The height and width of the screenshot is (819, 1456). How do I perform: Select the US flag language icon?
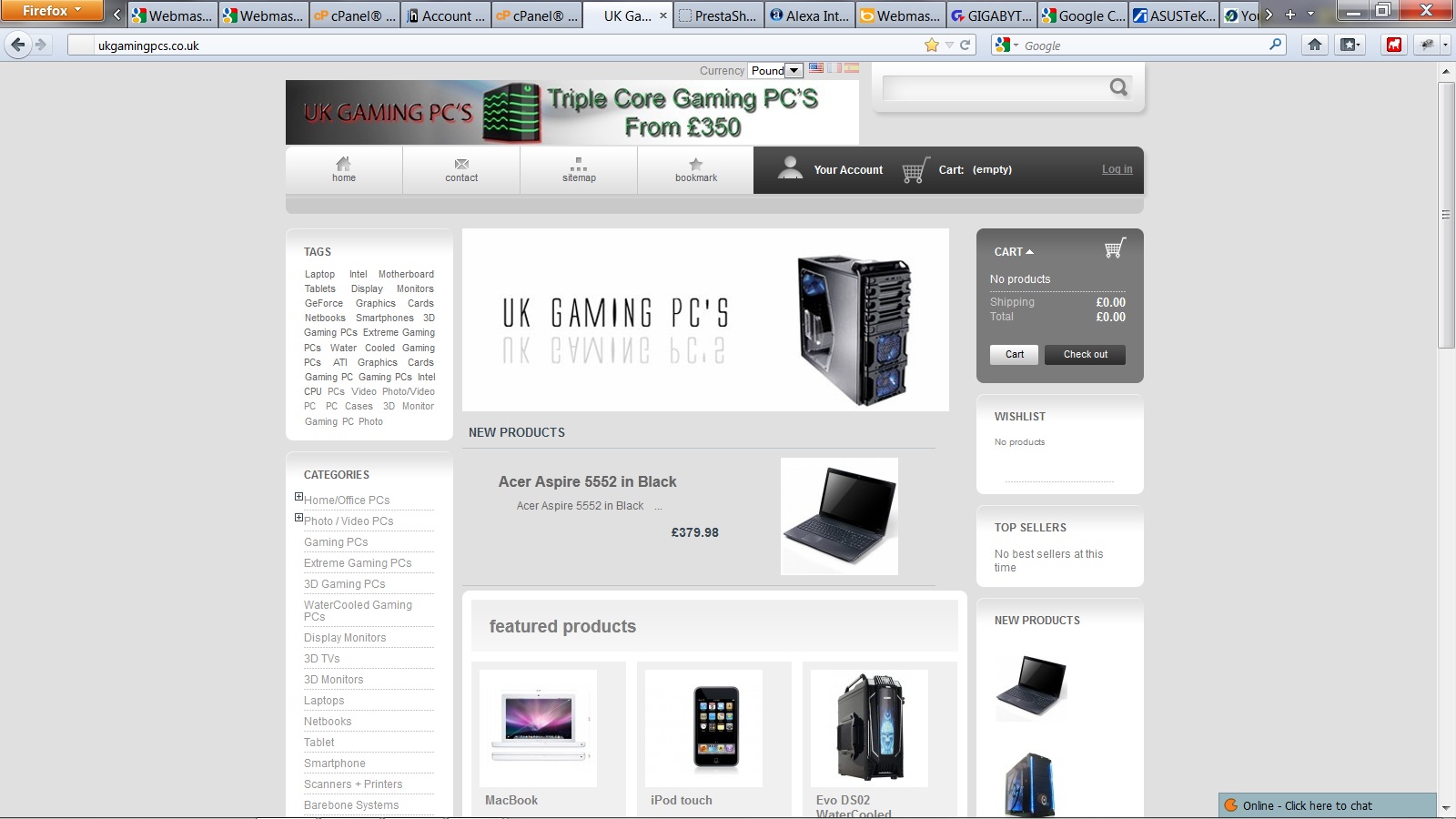click(816, 68)
